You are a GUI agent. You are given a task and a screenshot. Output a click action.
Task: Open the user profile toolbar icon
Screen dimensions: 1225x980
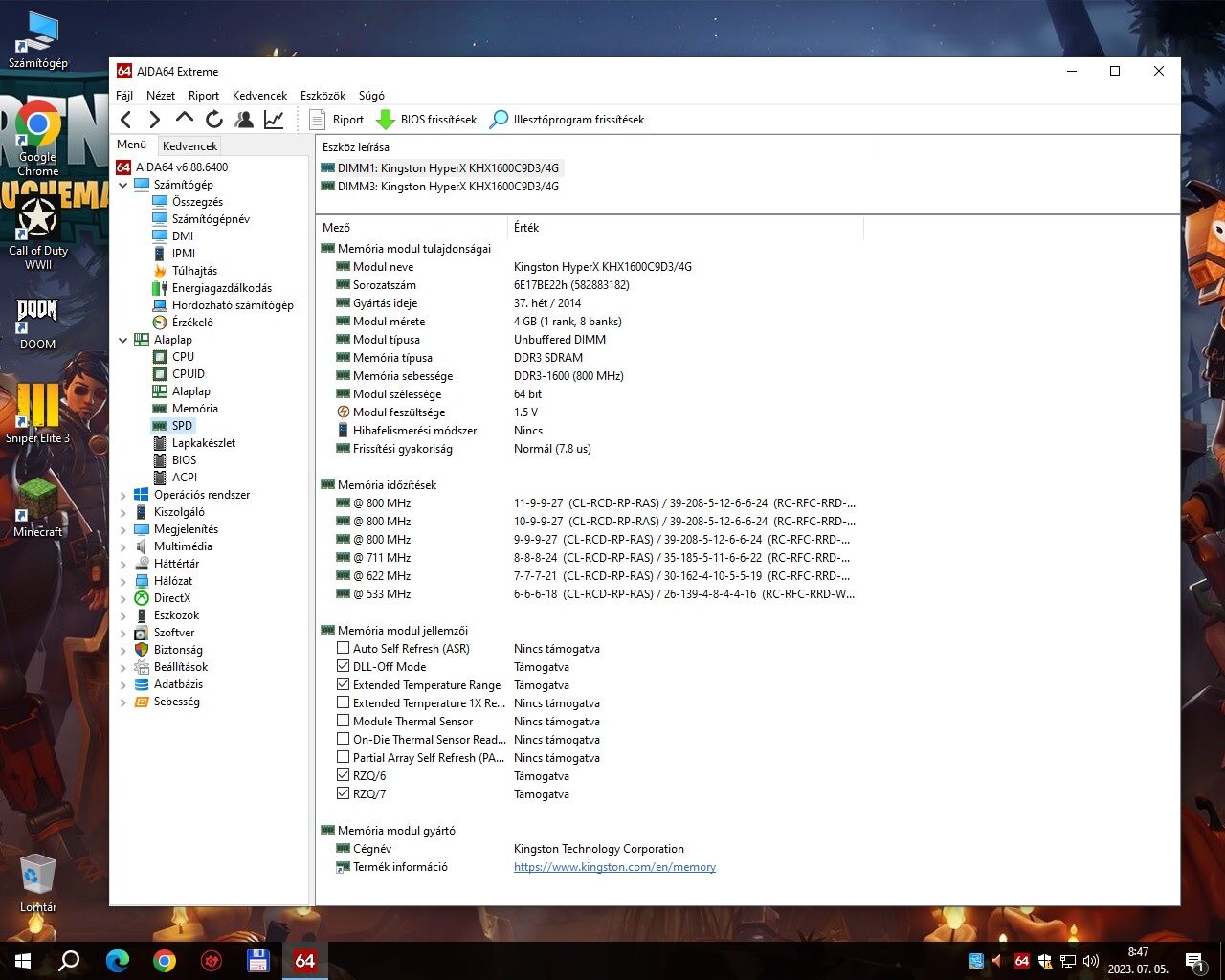pyautogui.click(x=244, y=120)
